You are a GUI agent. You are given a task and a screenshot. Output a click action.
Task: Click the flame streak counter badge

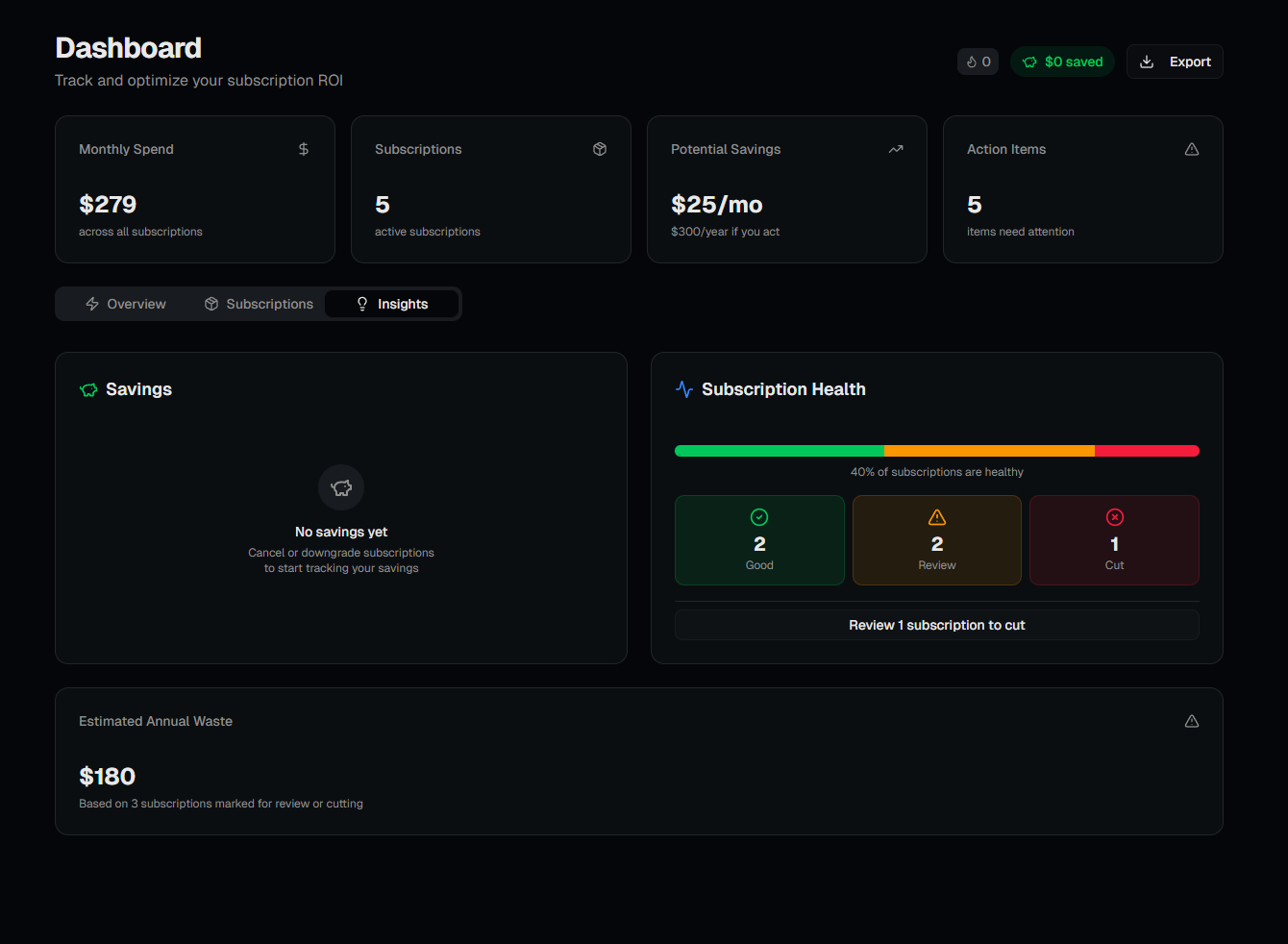[x=978, y=62]
